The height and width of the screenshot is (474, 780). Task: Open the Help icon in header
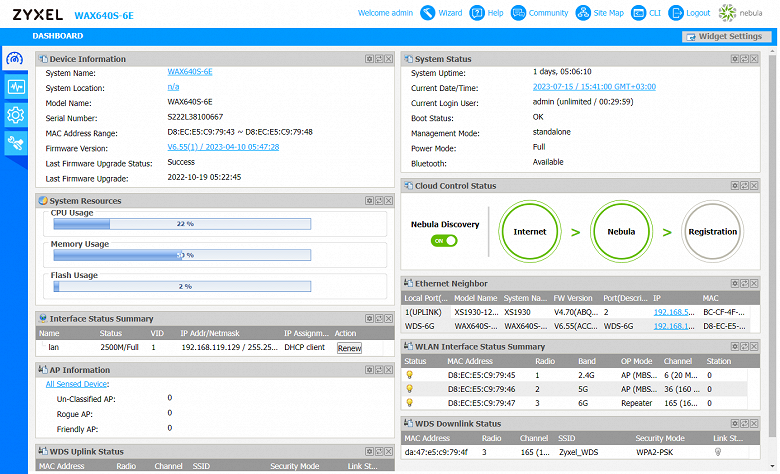[x=478, y=13]
